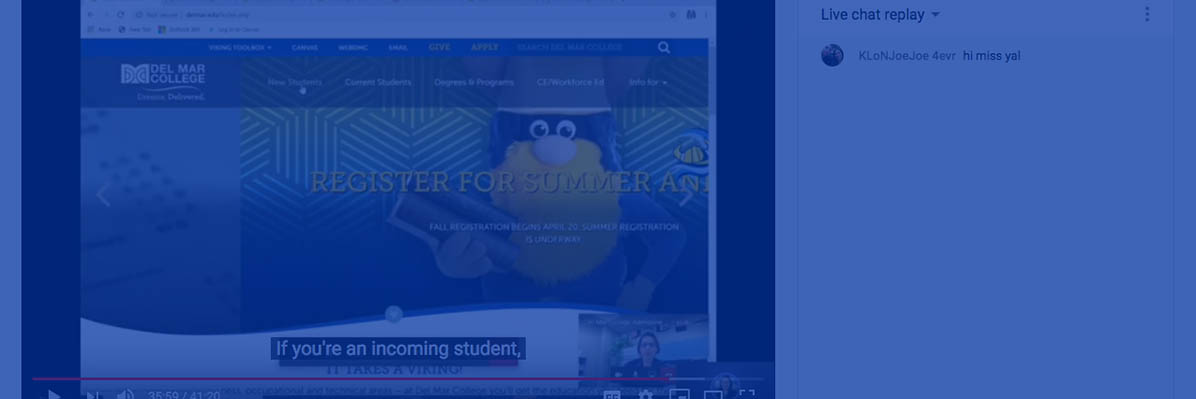1196x399 pixels.
Task: Click the caption 'If you're an incoming student,'
Action: tap(398, 349)
